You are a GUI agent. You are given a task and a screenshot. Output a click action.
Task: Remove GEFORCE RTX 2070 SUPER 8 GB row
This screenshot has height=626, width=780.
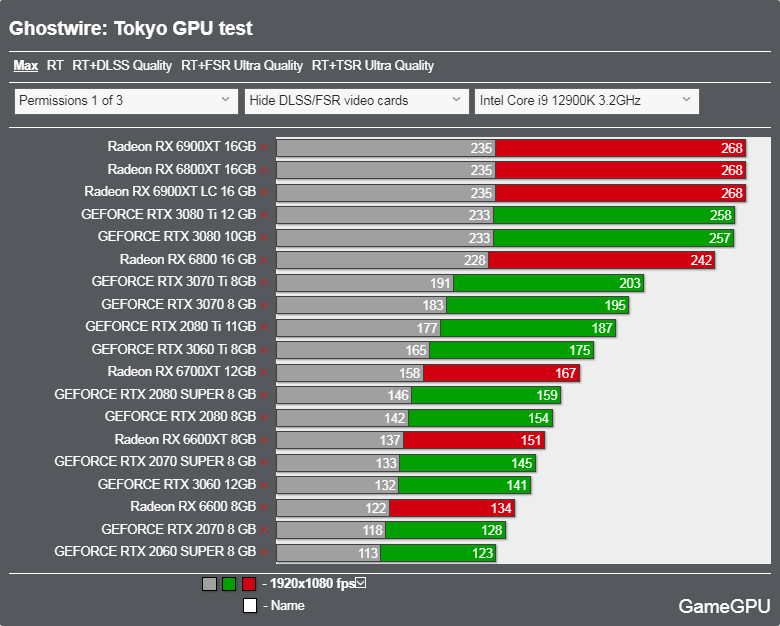pyautogui.click(x=263, y=462)
